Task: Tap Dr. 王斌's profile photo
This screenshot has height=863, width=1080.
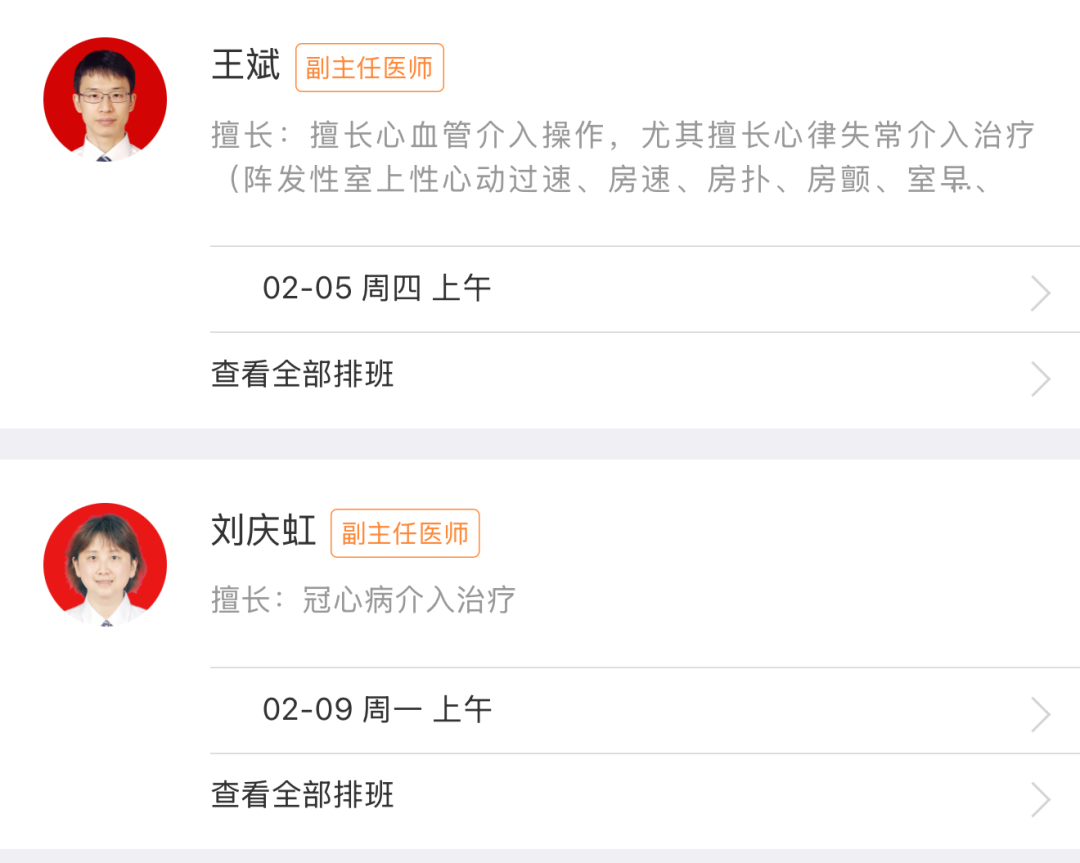Action: (x=105, y=99)
